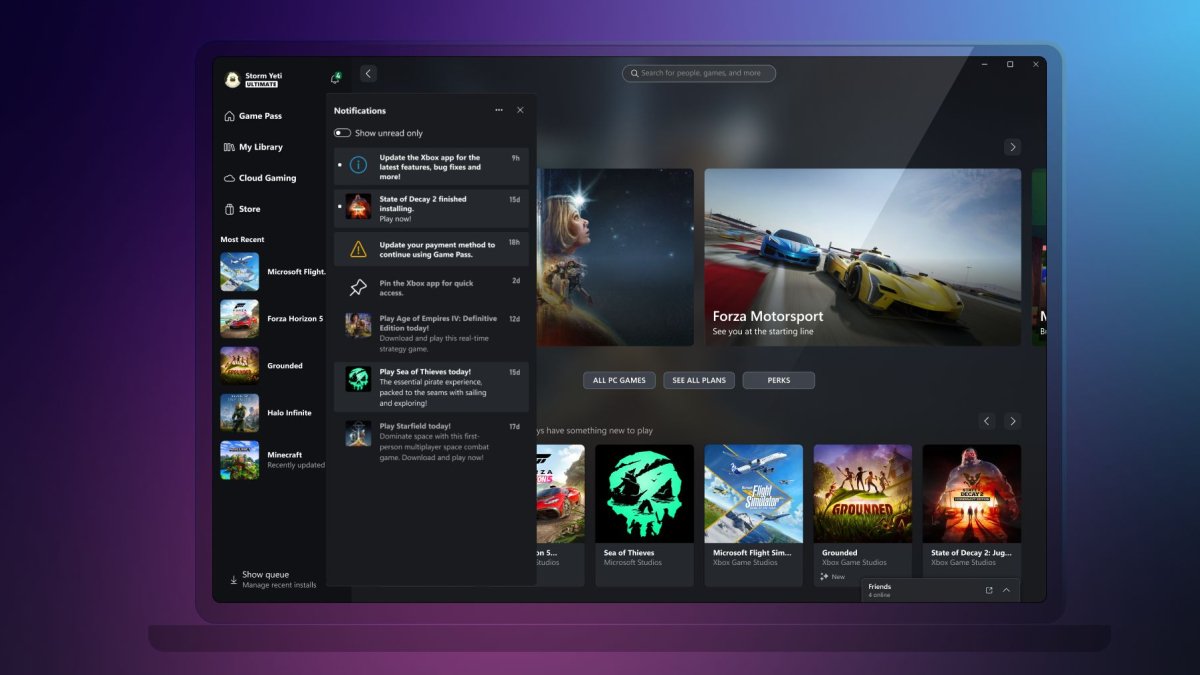Click the search magnifier icon
This screenshot has height=675, width=1200.
634,73
